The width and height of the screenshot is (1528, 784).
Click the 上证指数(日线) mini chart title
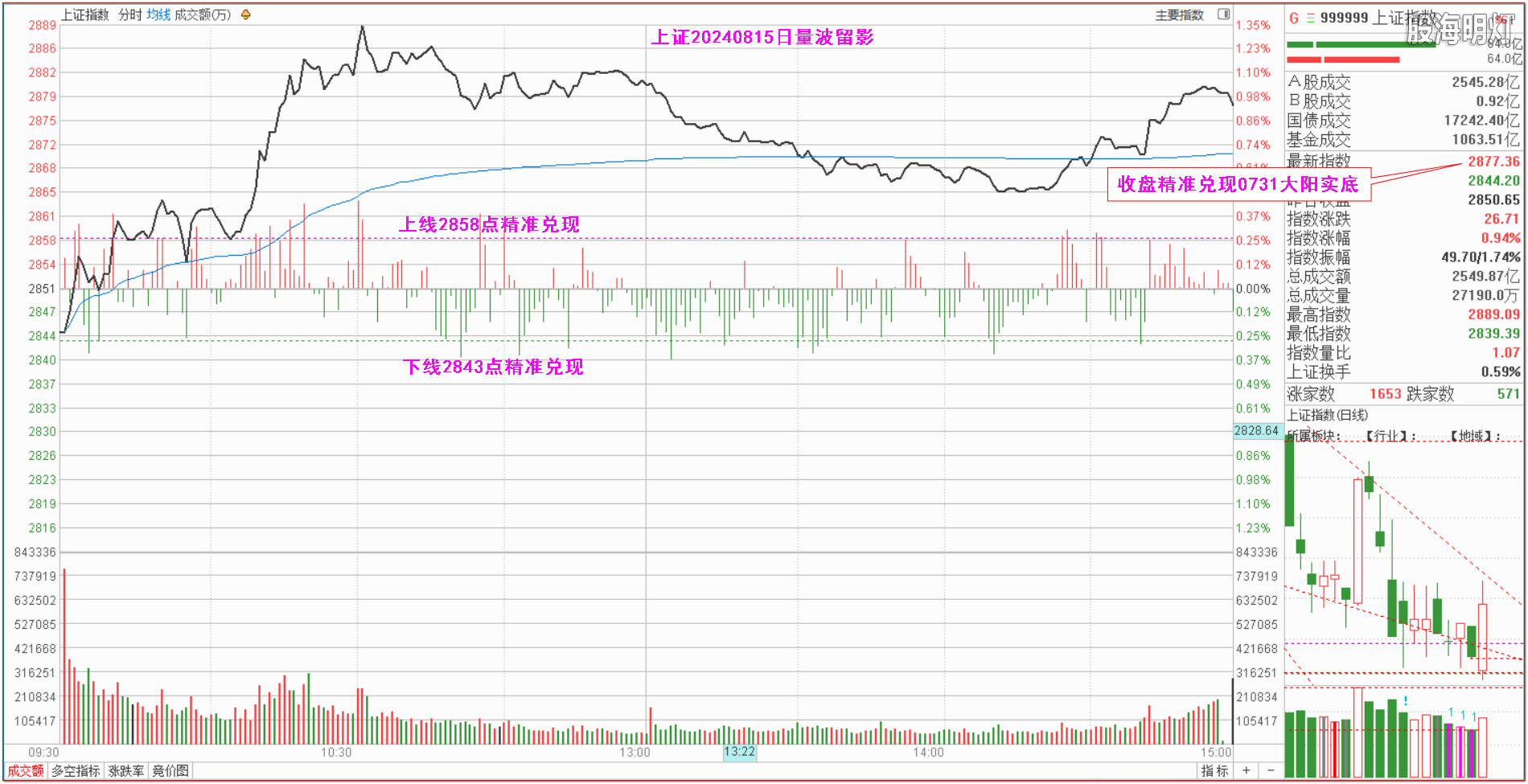(x=1327, y=415)
